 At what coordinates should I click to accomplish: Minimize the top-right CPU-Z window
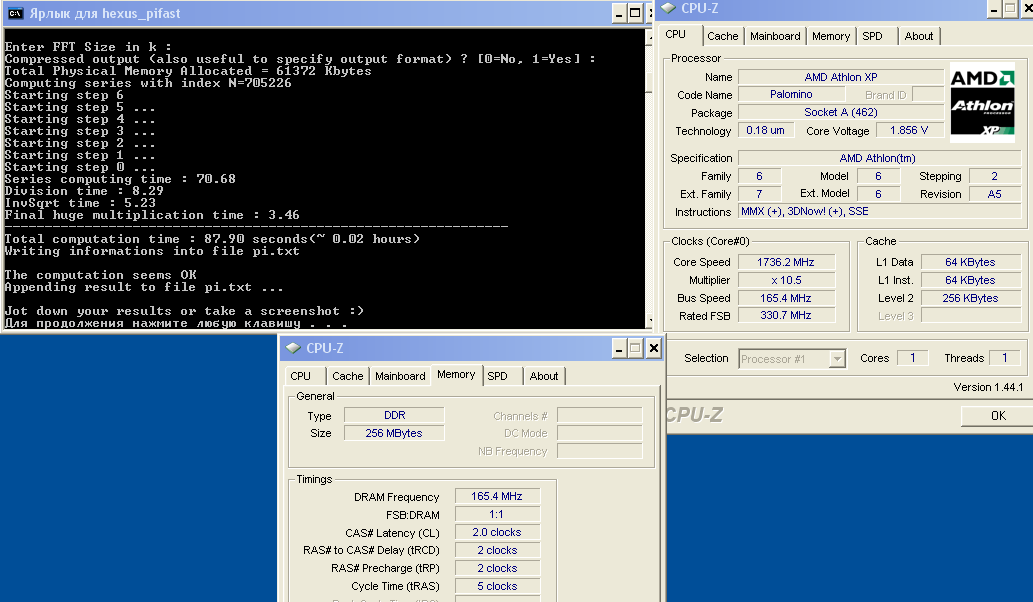[994, 9]
